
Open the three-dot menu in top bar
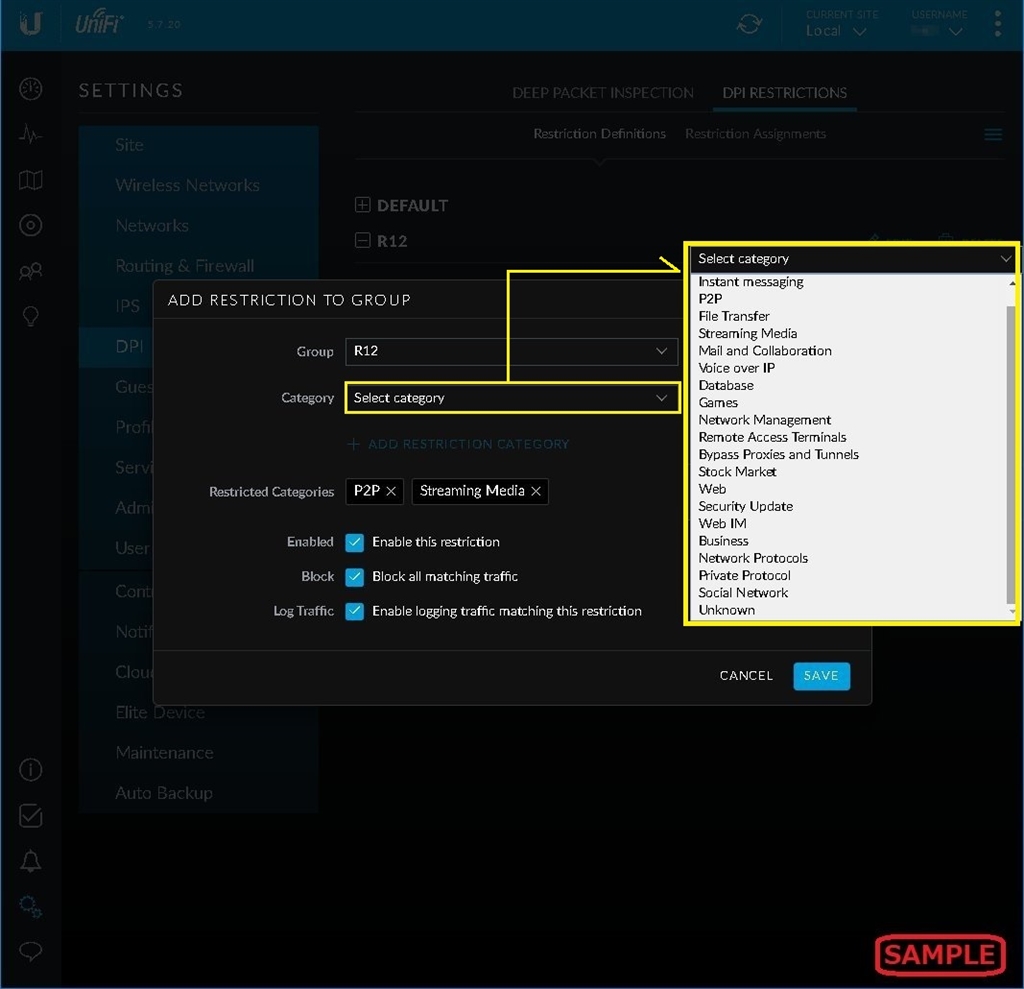click(x=997, y=24)
